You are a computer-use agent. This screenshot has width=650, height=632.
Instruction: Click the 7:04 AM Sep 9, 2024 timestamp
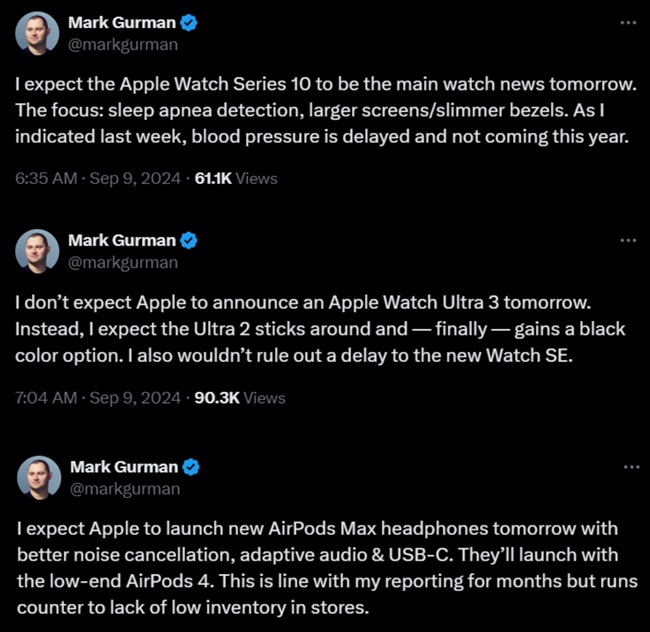pyautogui.click(x=98, y=398)
